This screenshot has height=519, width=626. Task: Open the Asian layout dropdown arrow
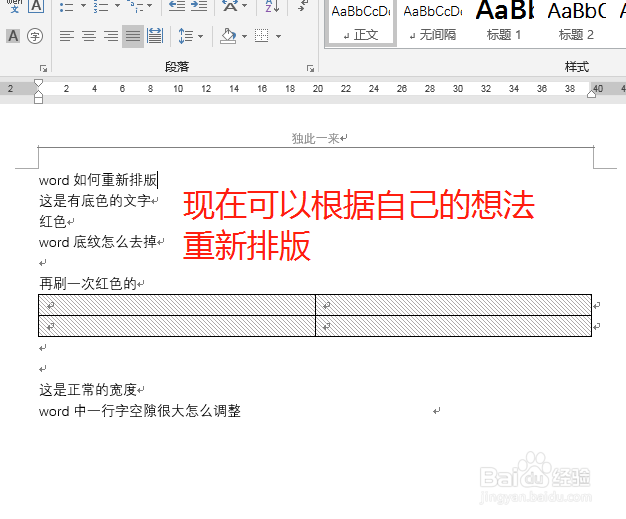tap(244, 6)
